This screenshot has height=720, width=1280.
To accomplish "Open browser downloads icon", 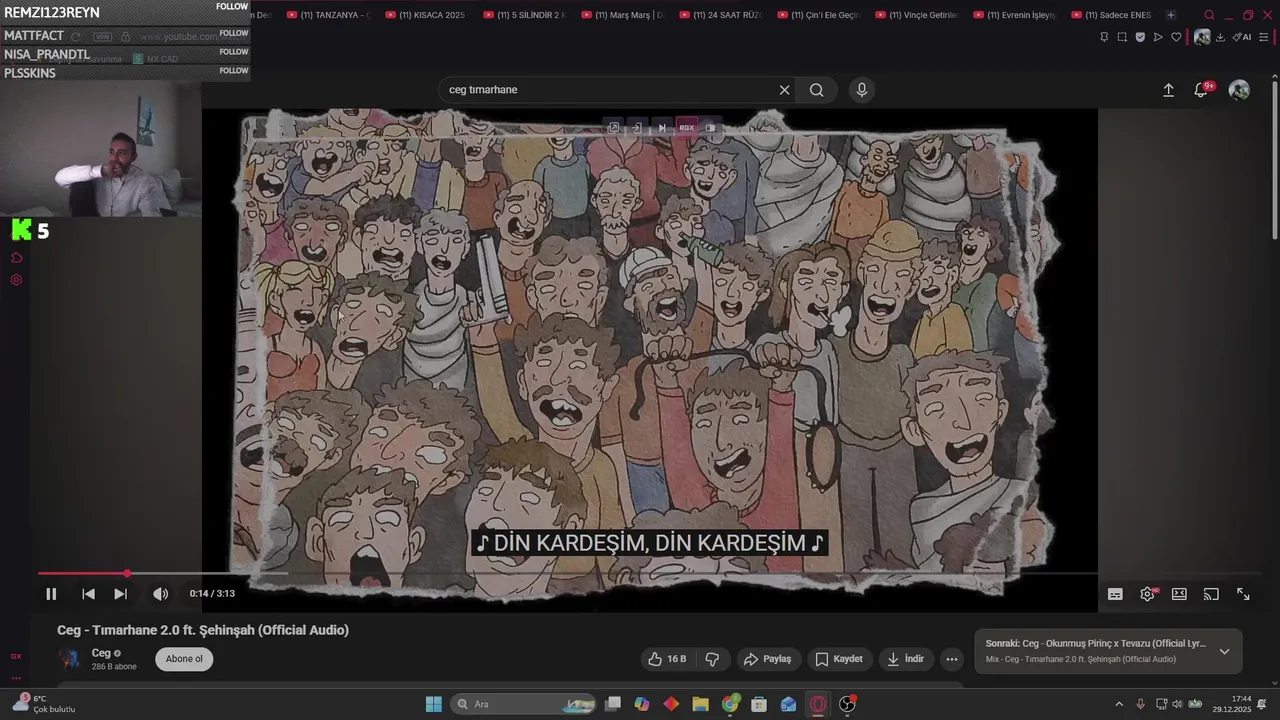I will click(x=1220, y=37).
